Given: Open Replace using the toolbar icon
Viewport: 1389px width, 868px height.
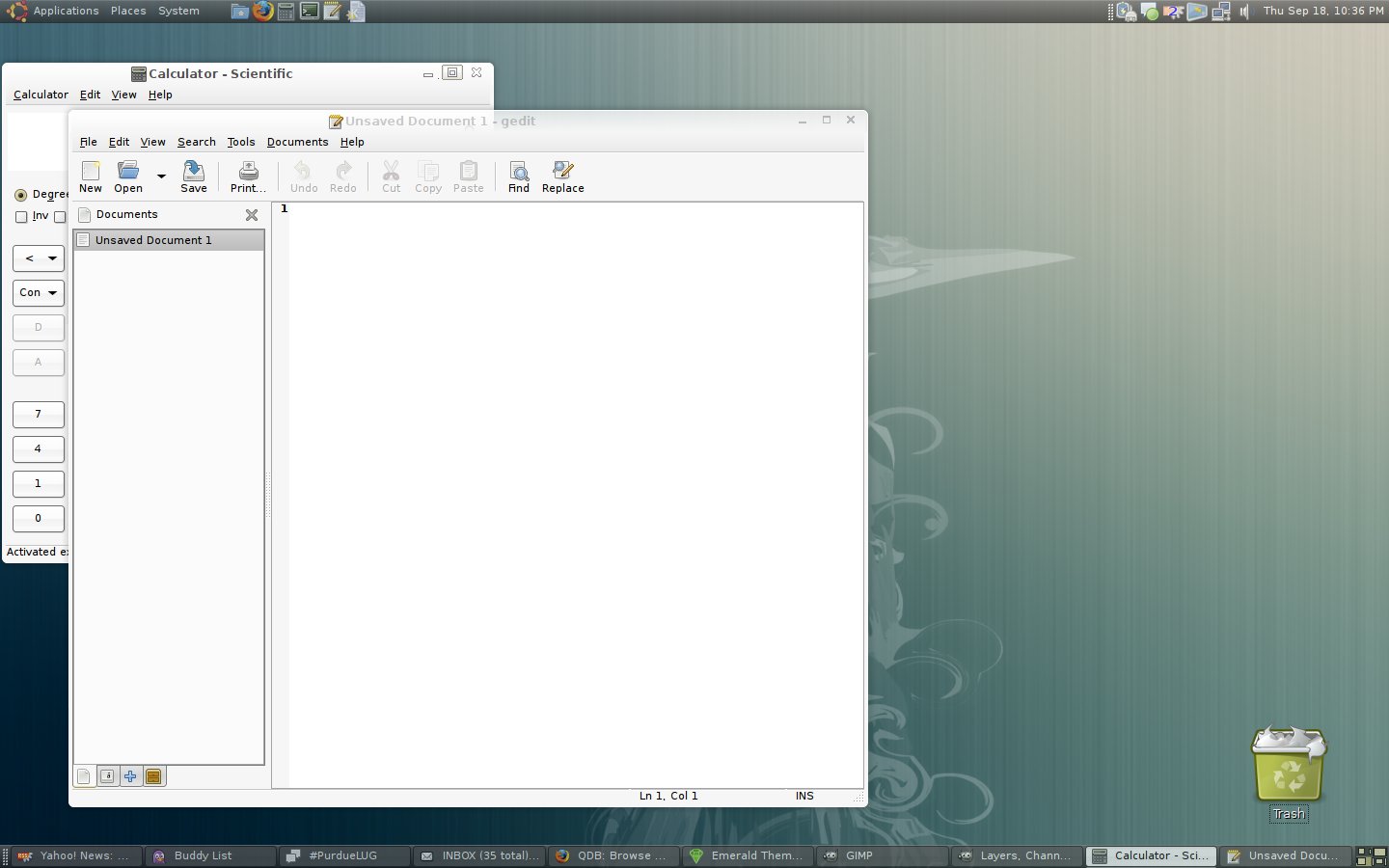Looking at the screenshot, I should click(563, 176).
